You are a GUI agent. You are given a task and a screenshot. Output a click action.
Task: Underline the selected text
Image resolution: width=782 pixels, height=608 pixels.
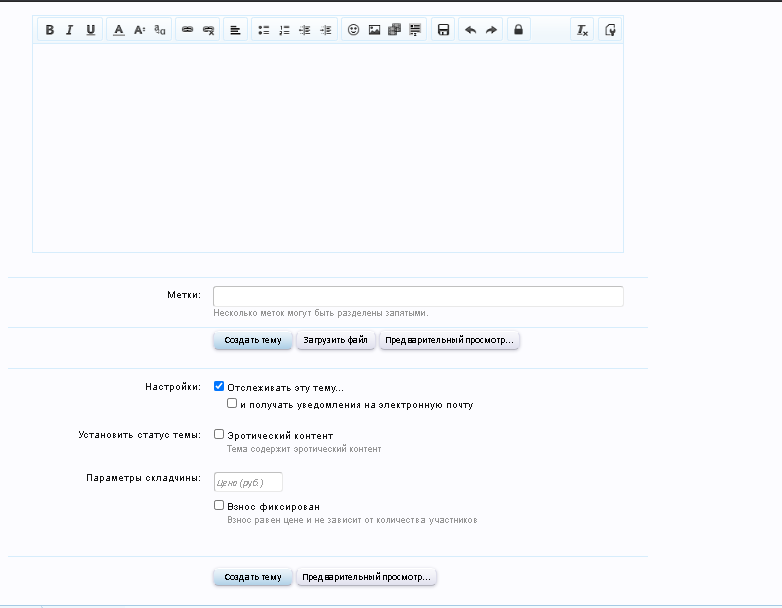[91, 30]
